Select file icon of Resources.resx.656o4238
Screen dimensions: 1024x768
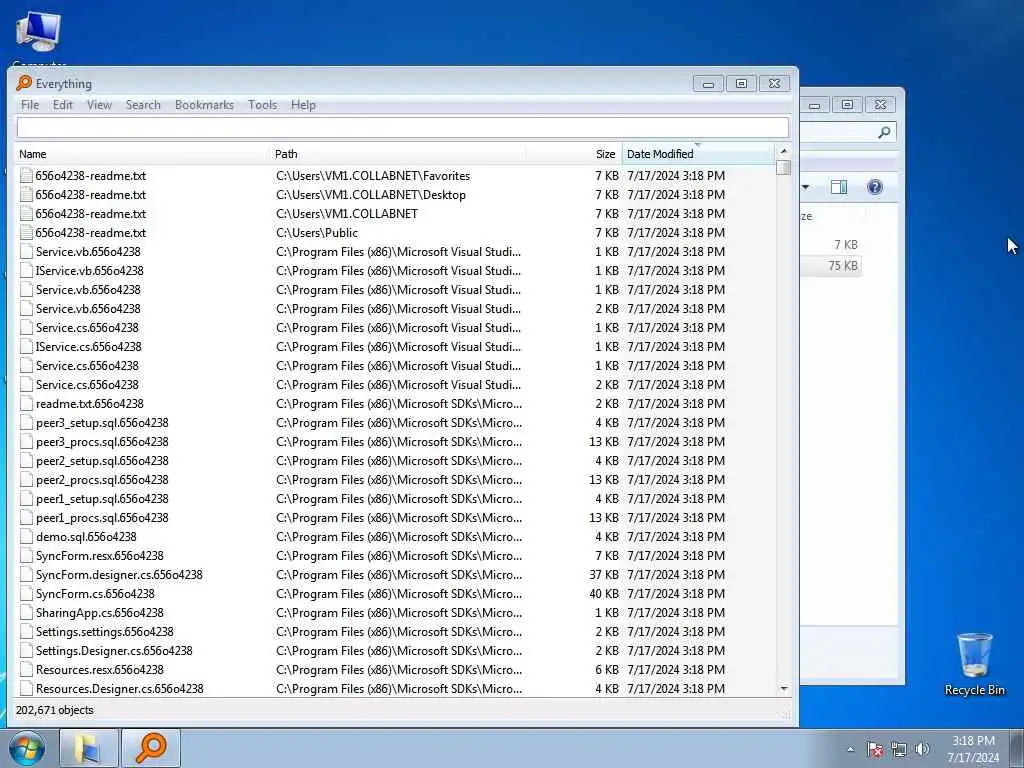click(26, 669)
